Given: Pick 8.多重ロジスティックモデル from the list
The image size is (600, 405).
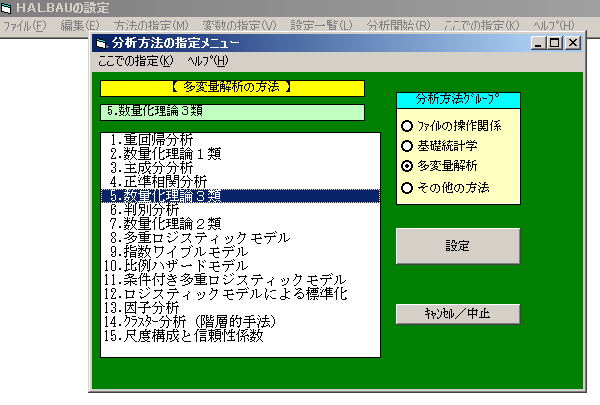Looking at the screenshot, I should click(200, 238).
